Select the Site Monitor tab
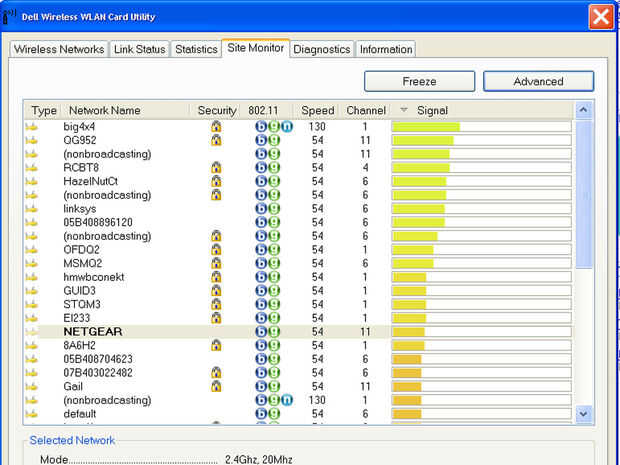620x465 pixels. click(x=255, y=48)
